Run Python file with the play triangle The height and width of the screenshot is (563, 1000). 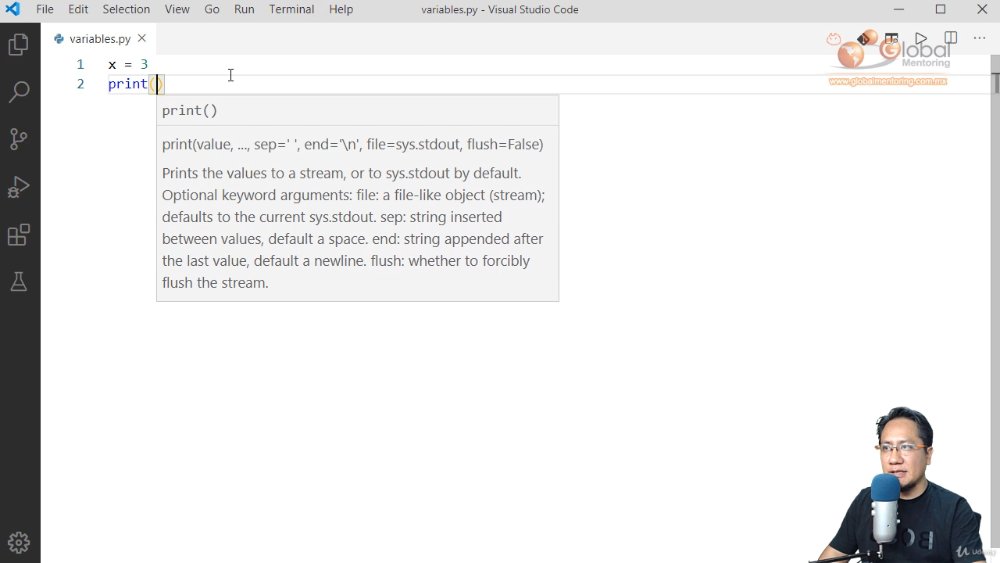[x=920, y=39]
